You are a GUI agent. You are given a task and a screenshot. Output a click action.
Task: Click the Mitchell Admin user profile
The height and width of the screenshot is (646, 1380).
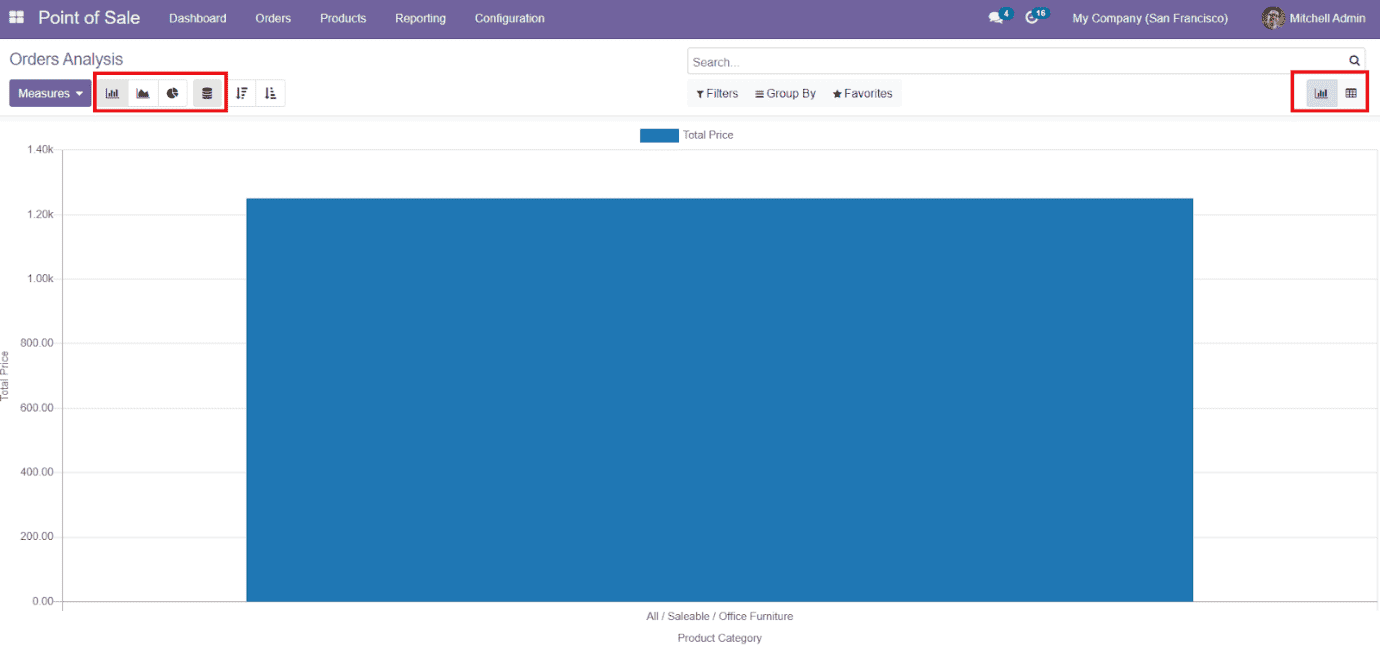click(1313, 17)
